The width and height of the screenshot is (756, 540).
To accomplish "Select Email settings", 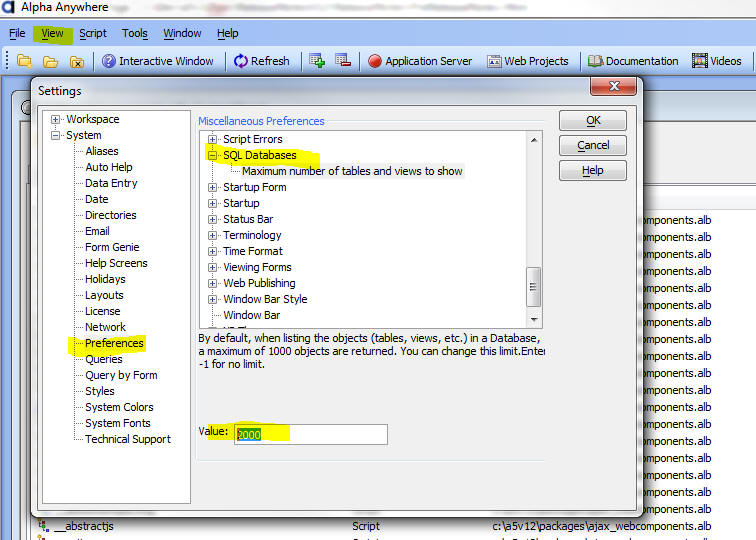I will [x=97, y=231].
